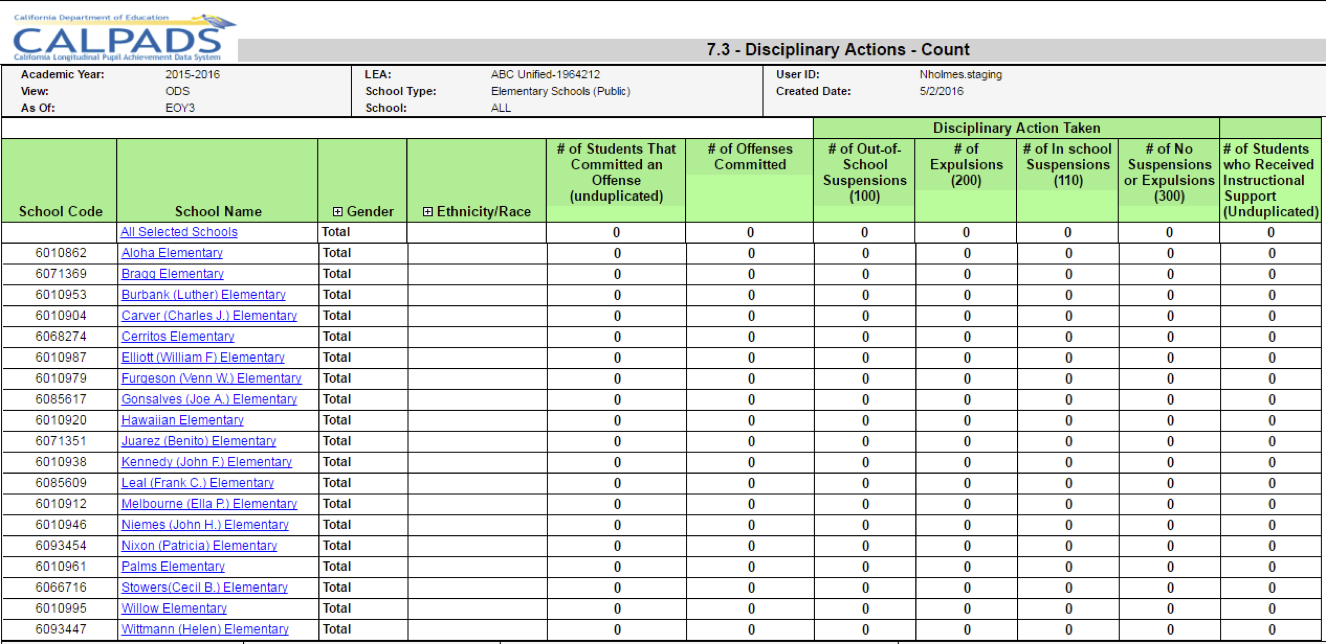The height and width of the screenshot is (644, 1326).
Task: Open the Bragg Elementary link
Action: pos(172,274)
